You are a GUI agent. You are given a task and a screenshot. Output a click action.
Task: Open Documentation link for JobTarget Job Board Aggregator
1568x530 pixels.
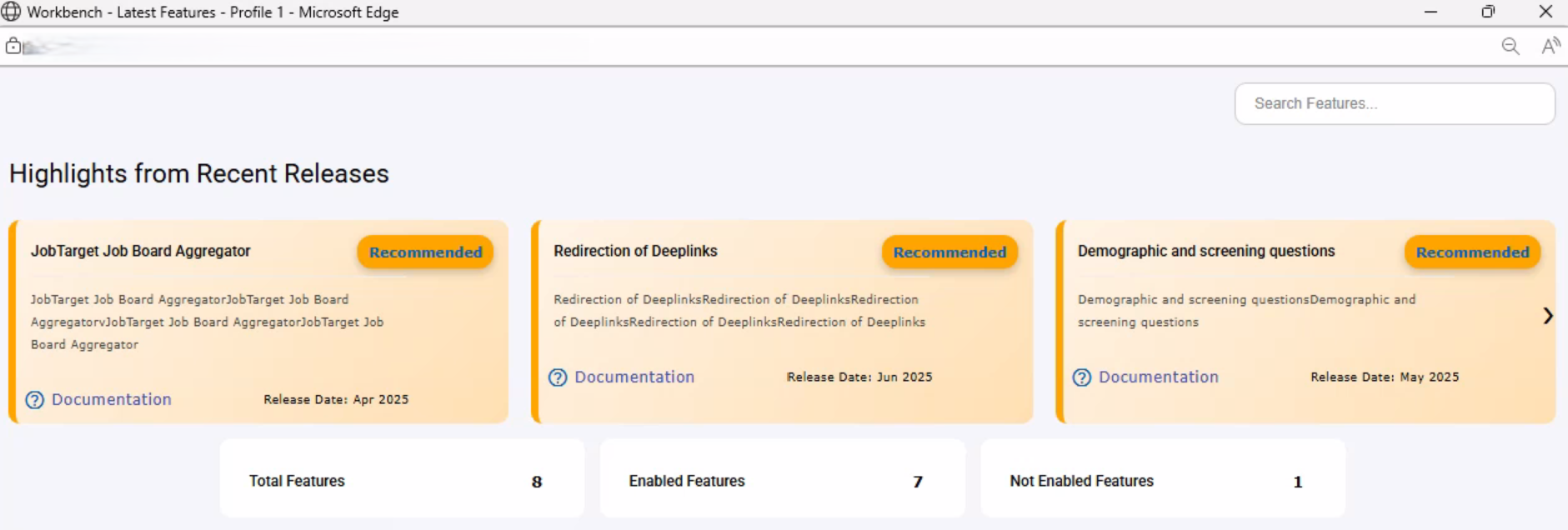[x=112, y=400]
